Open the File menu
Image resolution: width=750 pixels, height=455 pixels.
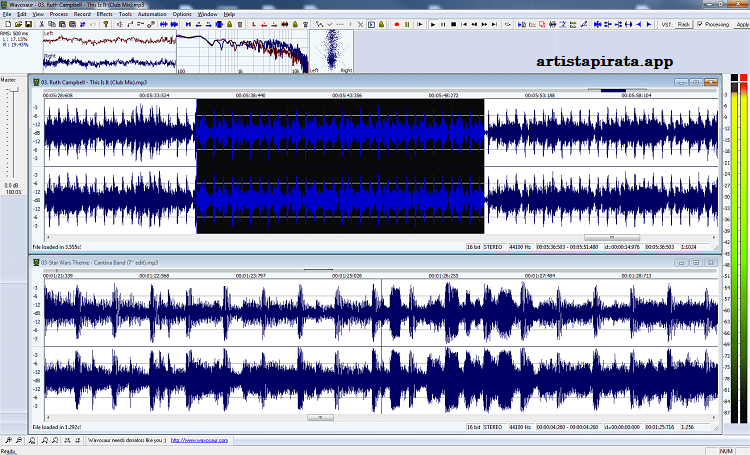tap(7, 14)
